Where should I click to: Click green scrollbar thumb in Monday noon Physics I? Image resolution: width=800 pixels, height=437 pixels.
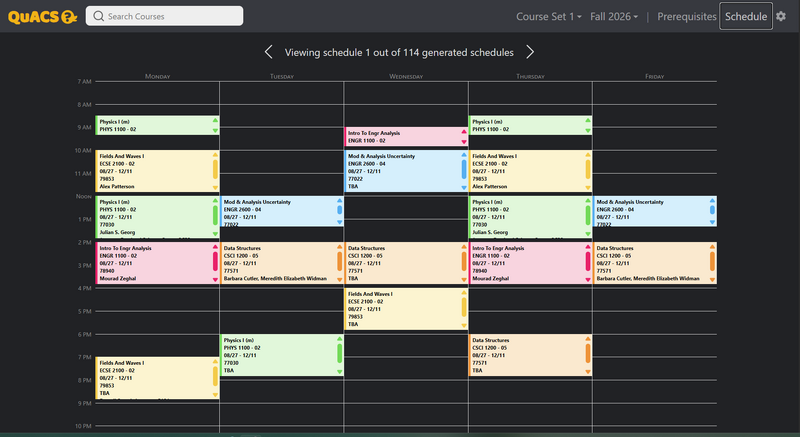215,216
